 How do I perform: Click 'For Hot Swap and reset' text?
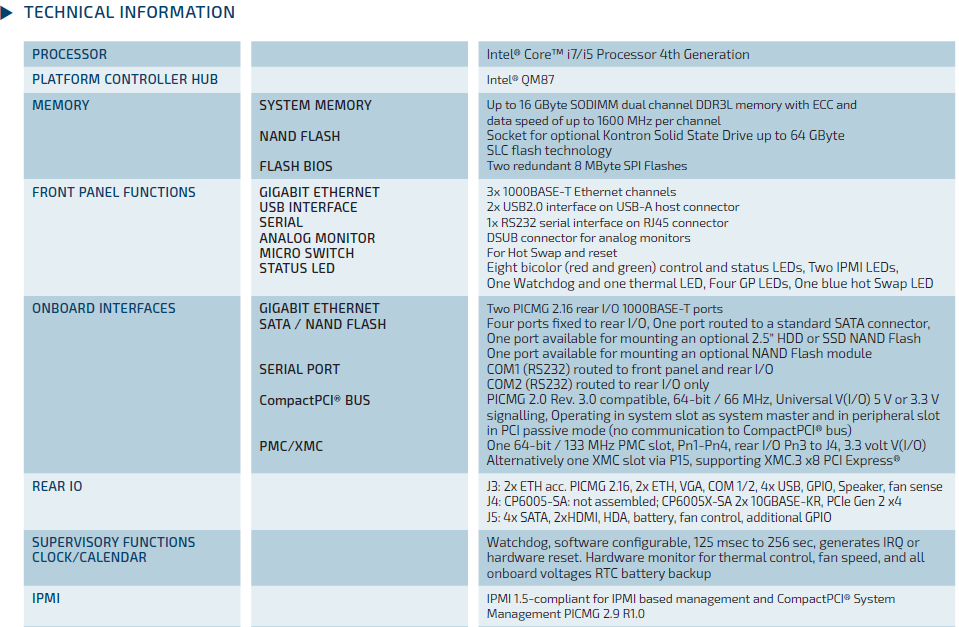[x=552, y=253]
